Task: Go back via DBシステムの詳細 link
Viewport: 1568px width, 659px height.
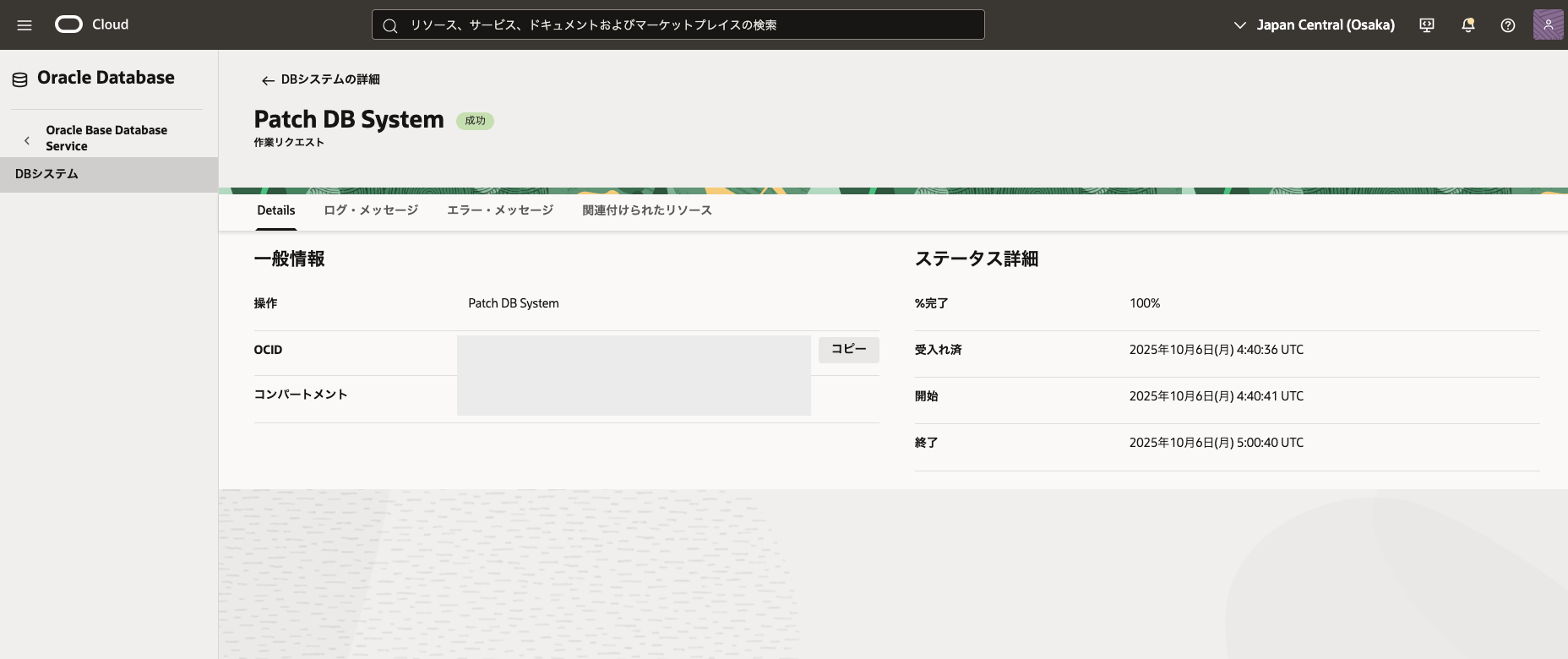Action: pyautogui.click(x=330, y=79)
